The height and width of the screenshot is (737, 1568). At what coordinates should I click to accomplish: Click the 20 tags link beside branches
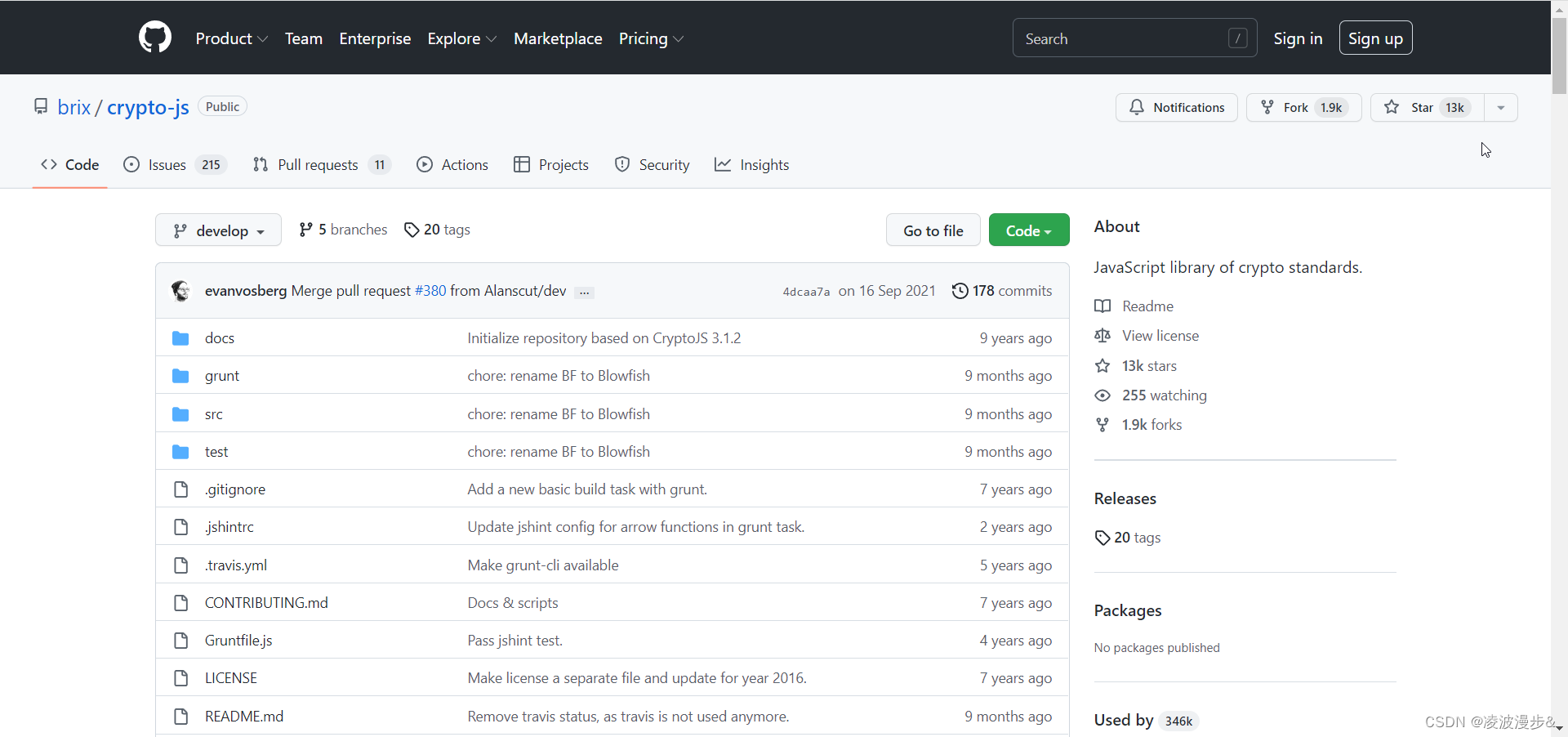click(x=438, y=230)
